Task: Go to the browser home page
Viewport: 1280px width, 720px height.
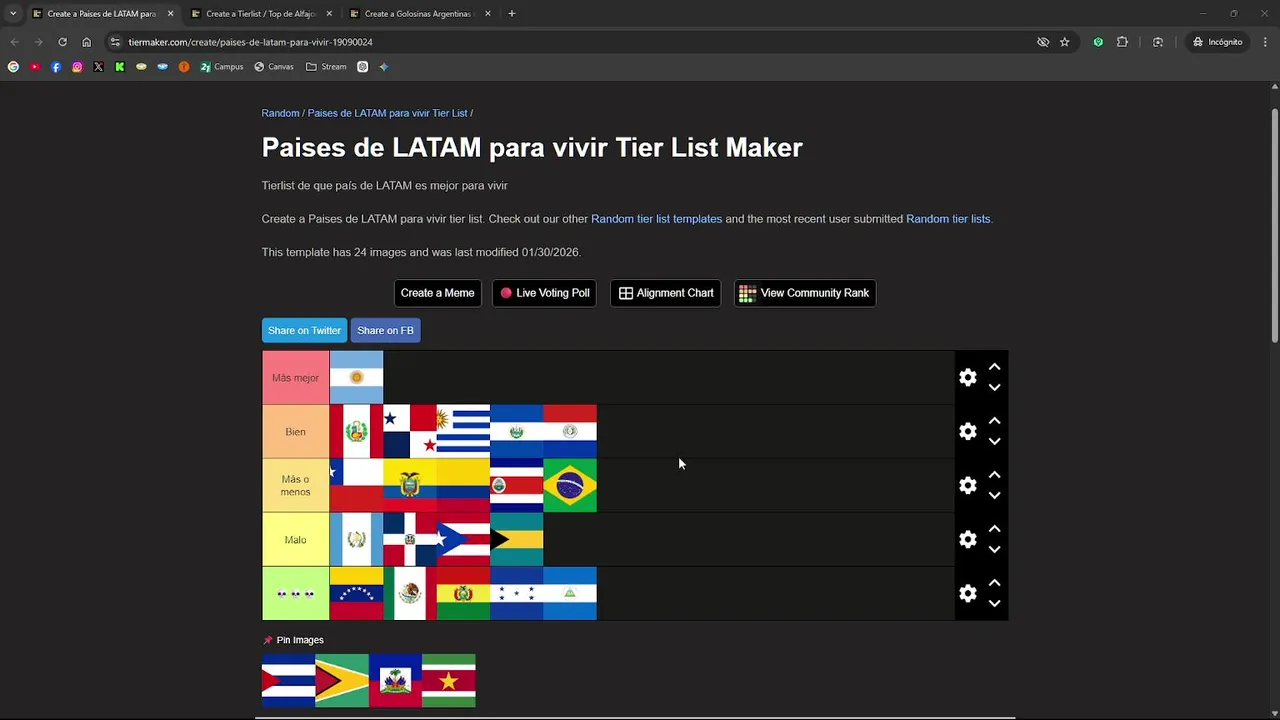Action: click(87, 42)
